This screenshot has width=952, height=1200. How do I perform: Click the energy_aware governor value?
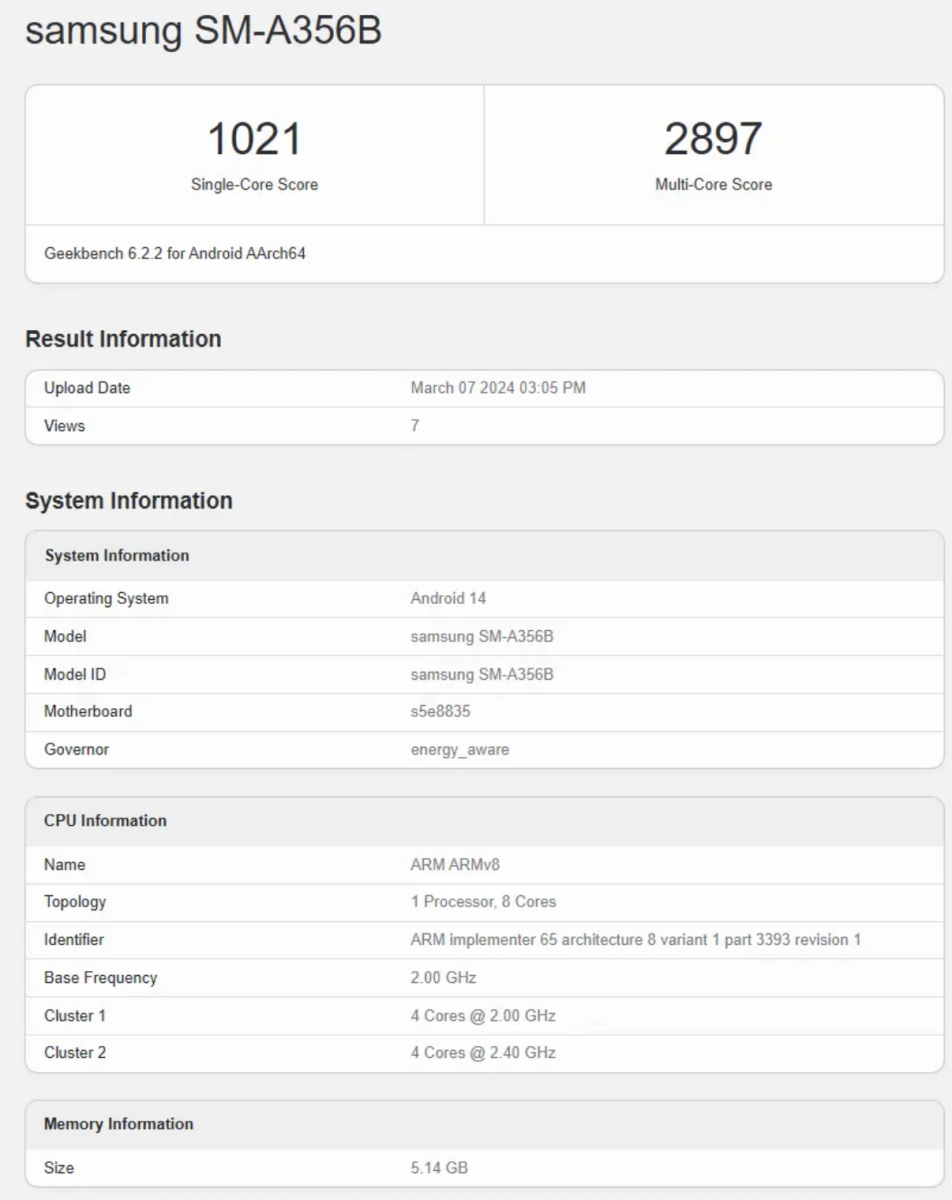[x=460, y=750]
